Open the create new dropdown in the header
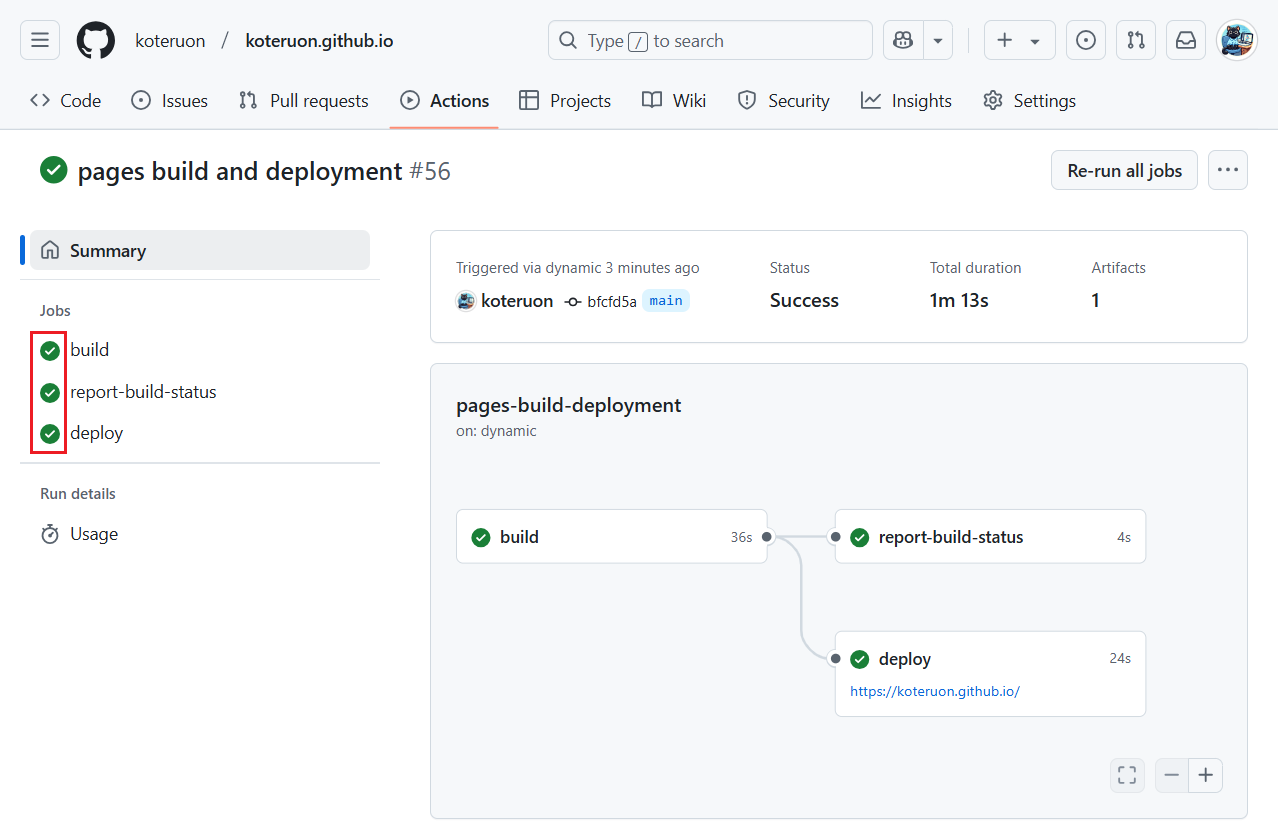1278x830 pixels. [x=1019, y=40]
